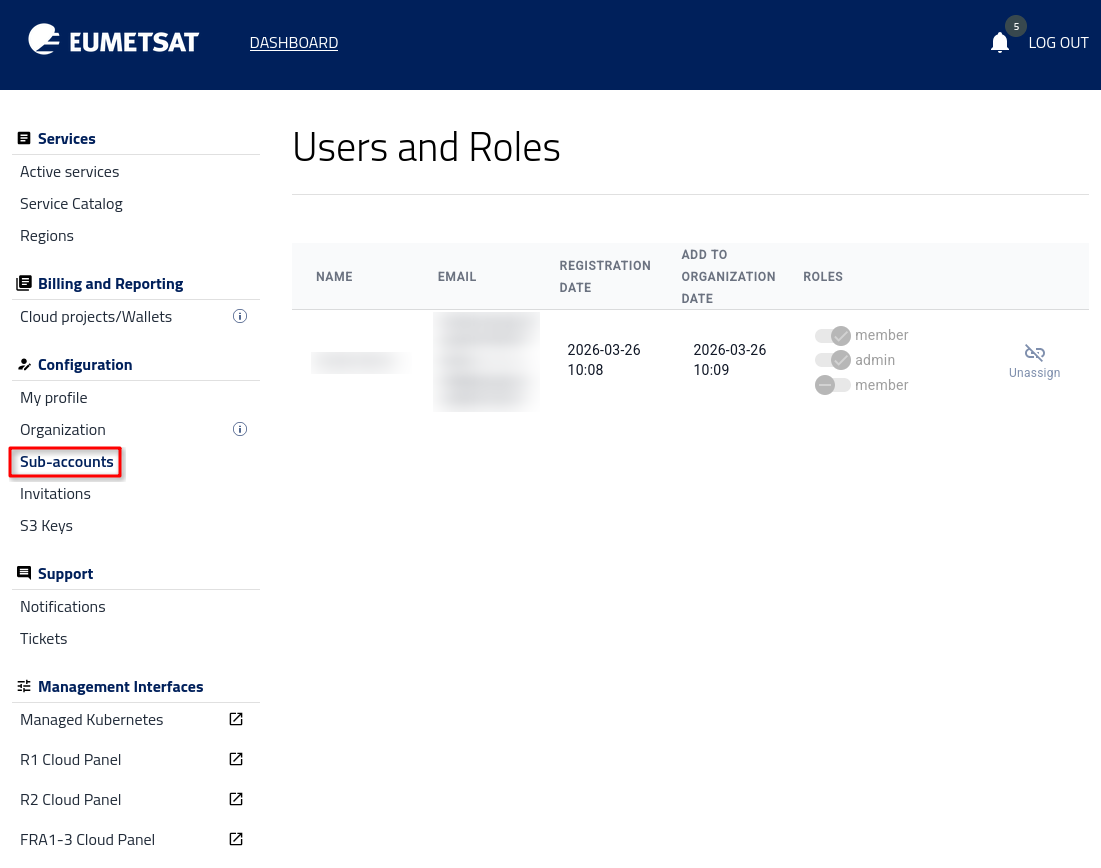Screen dimensions: 1101x868
Task: Select Sub-accounts in the sidebar
Action: pos(66,462)
